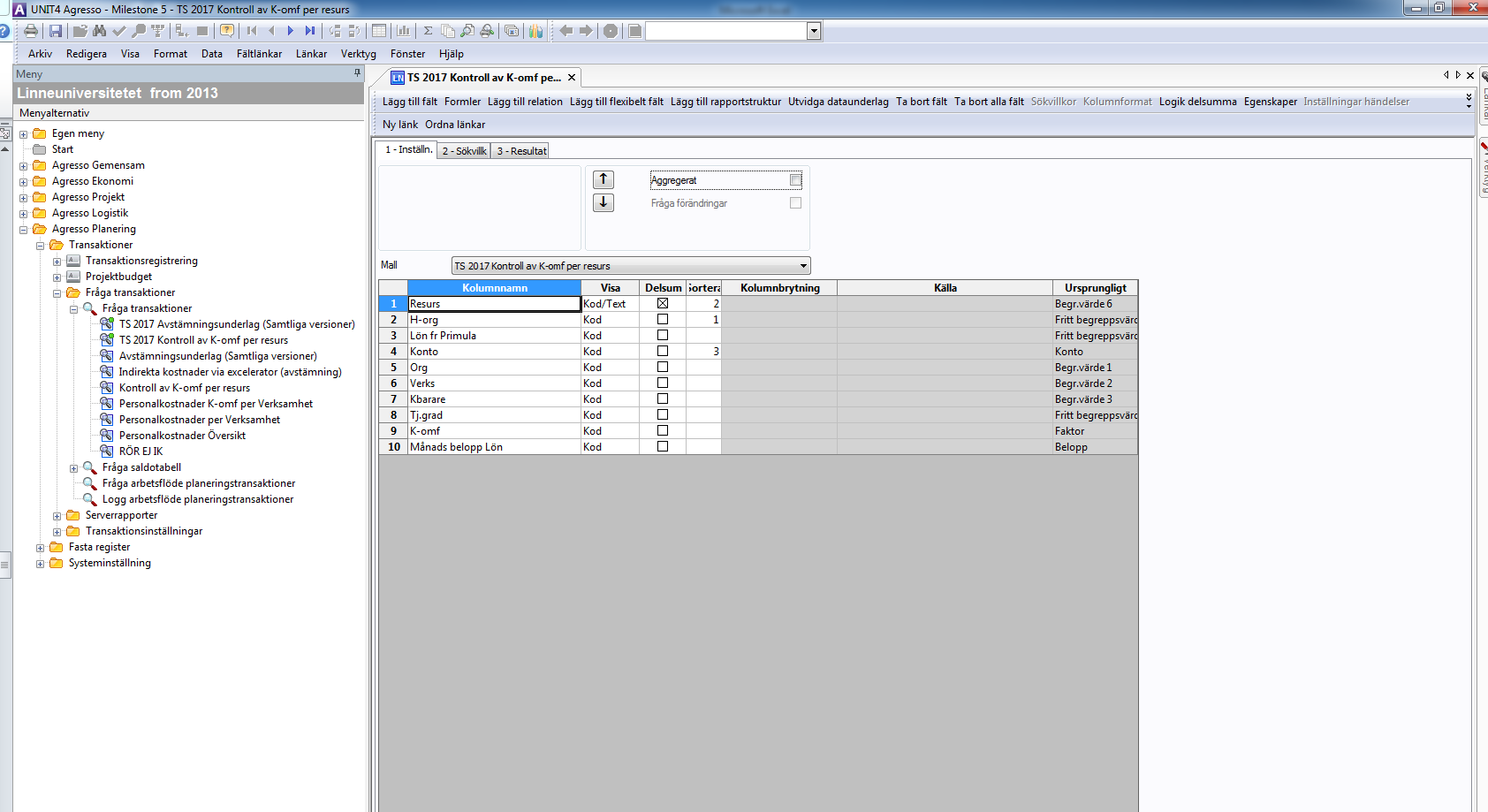Open the Mall template dropdown
Screen dimensions: 1488x812
[x=803, y=265]
